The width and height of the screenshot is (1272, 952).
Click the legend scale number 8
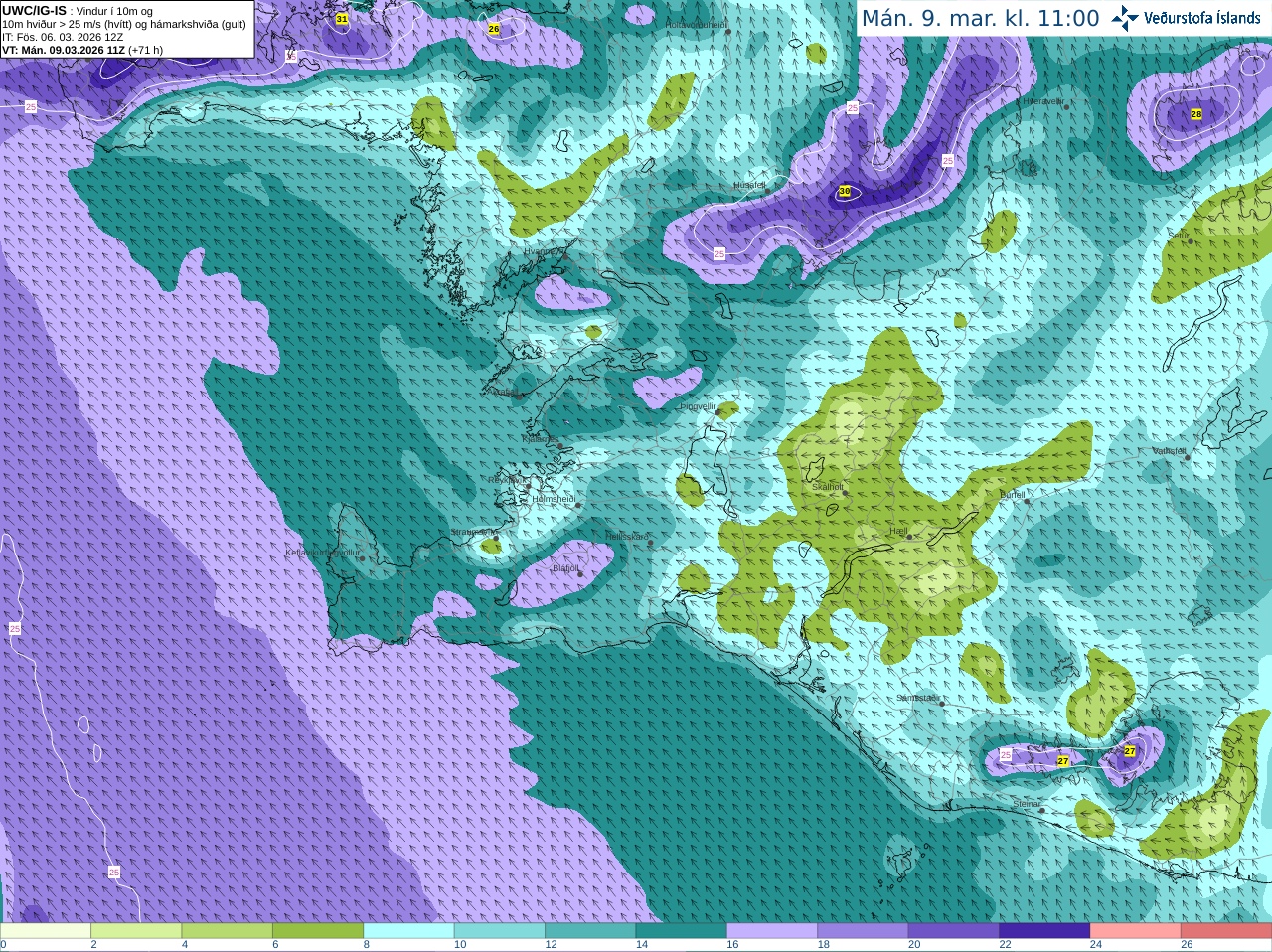[367, 945]
